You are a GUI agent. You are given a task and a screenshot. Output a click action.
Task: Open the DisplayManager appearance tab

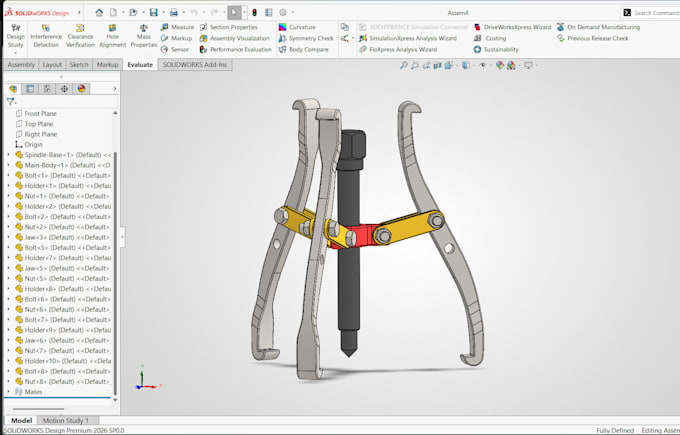[81, 89]
